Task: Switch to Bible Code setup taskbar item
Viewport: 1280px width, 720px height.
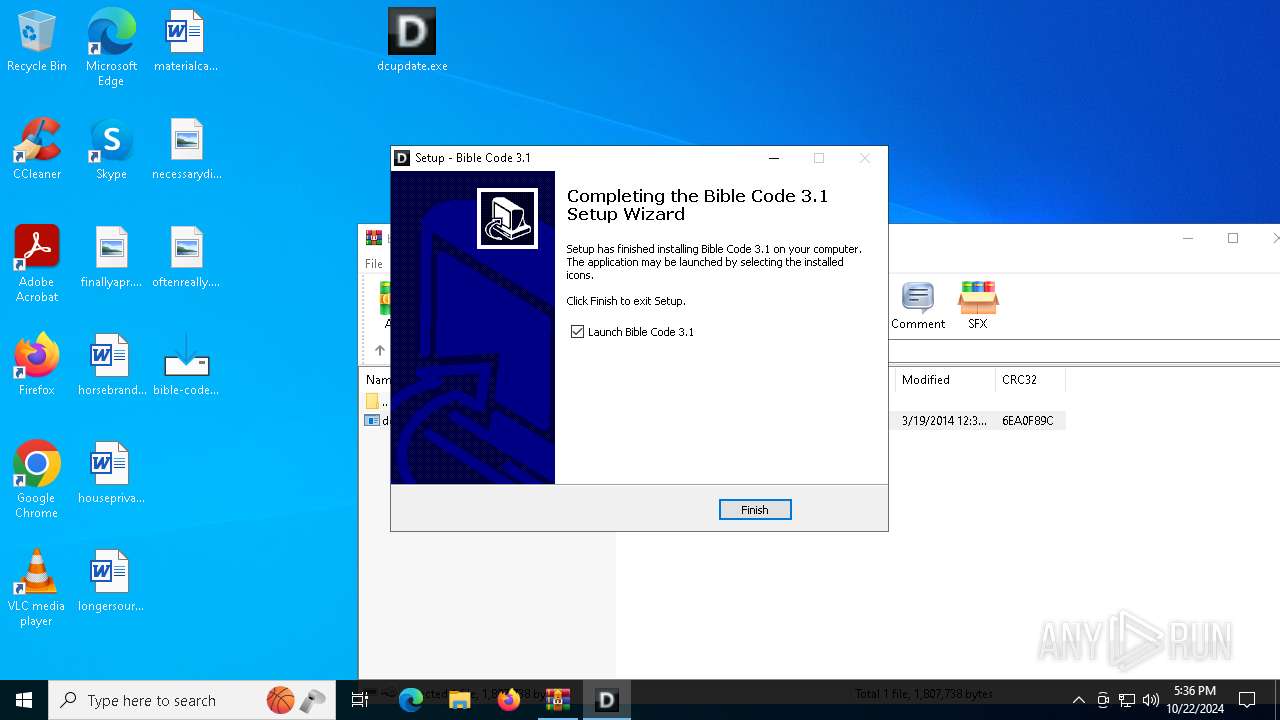Action: pyautogui.click(x=607, y=700)
